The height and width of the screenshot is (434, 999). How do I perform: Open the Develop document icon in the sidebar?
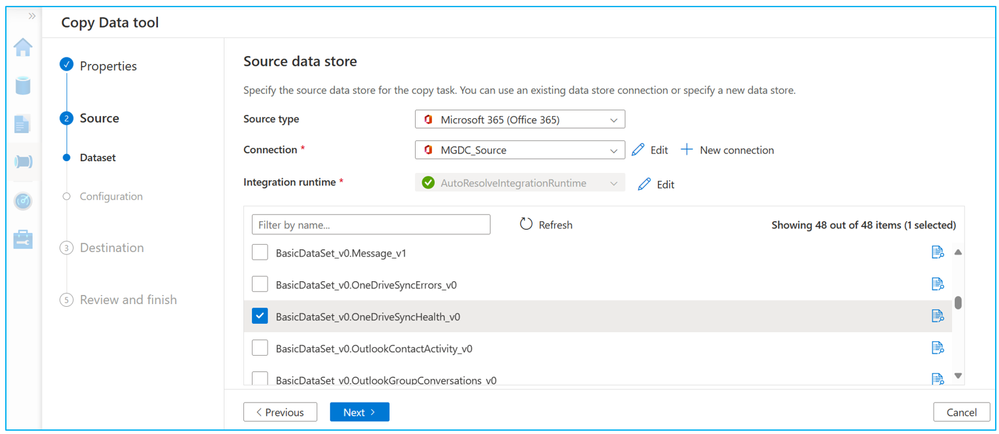click(23, 124)
